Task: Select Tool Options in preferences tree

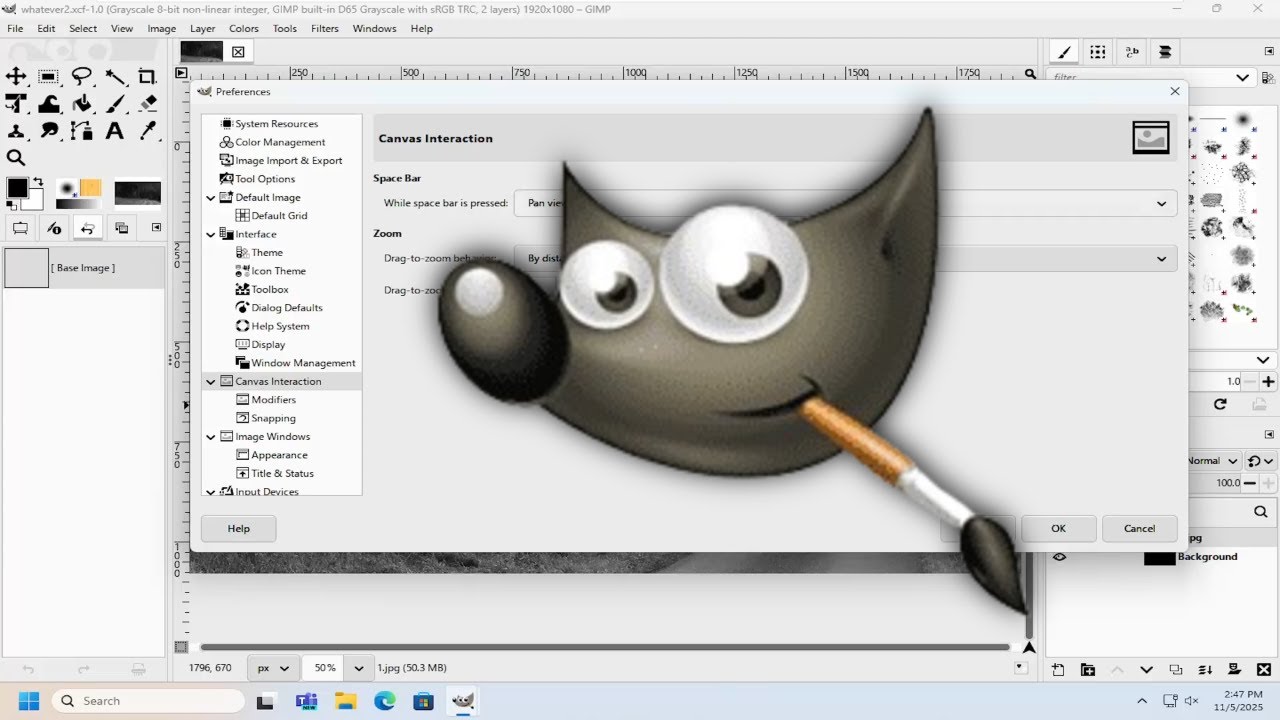Action: point(265,179)
